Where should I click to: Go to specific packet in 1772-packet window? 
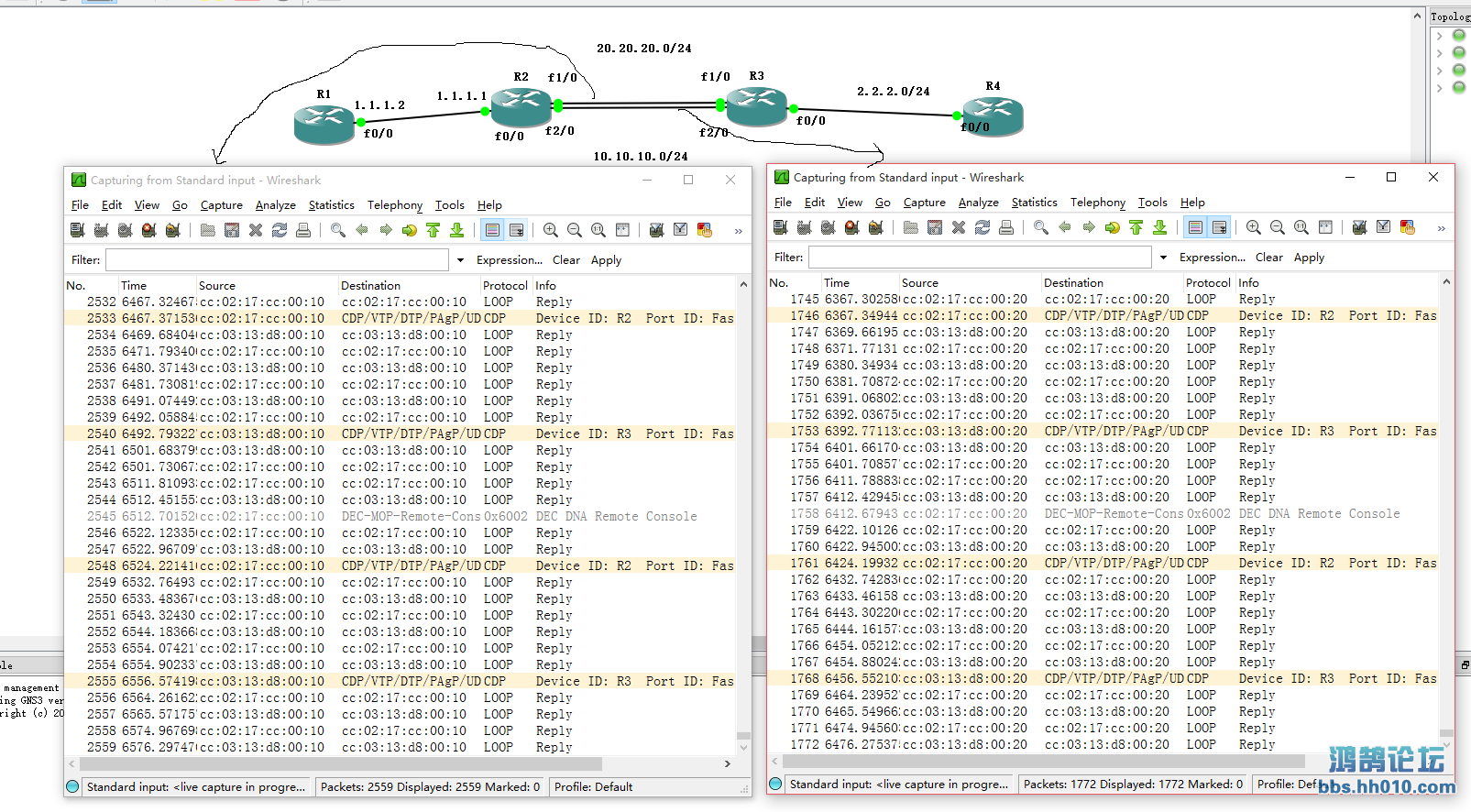(1113, 227)
